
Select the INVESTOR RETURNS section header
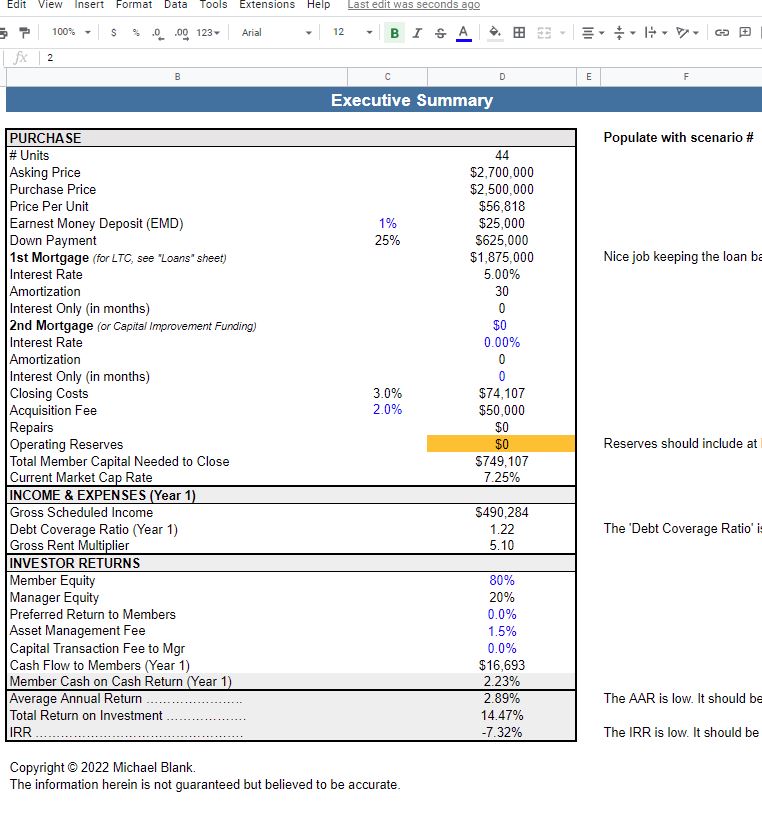click(x=291, y=563)
